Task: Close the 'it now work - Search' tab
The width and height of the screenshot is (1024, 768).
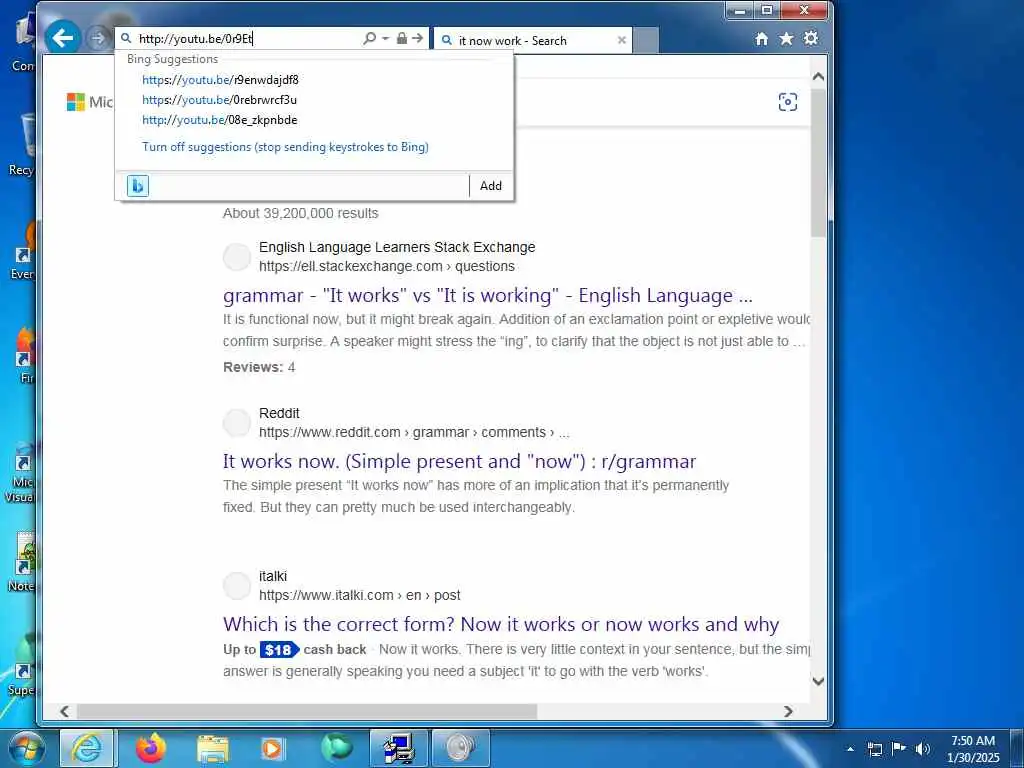Action: (622, 40)
